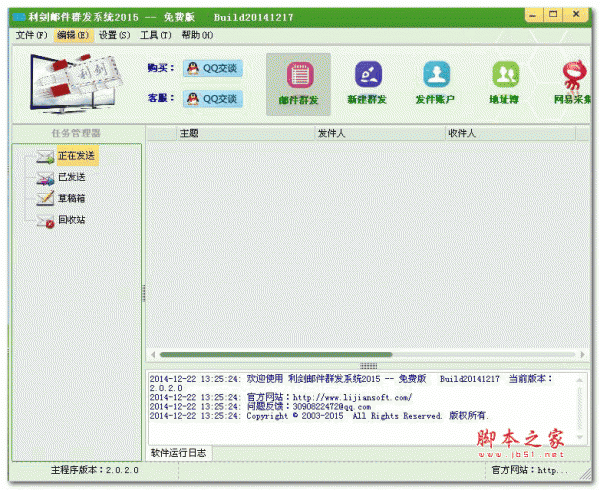
Task: Open 发件账户 sender accounts icon
Action: pos(435,83)
